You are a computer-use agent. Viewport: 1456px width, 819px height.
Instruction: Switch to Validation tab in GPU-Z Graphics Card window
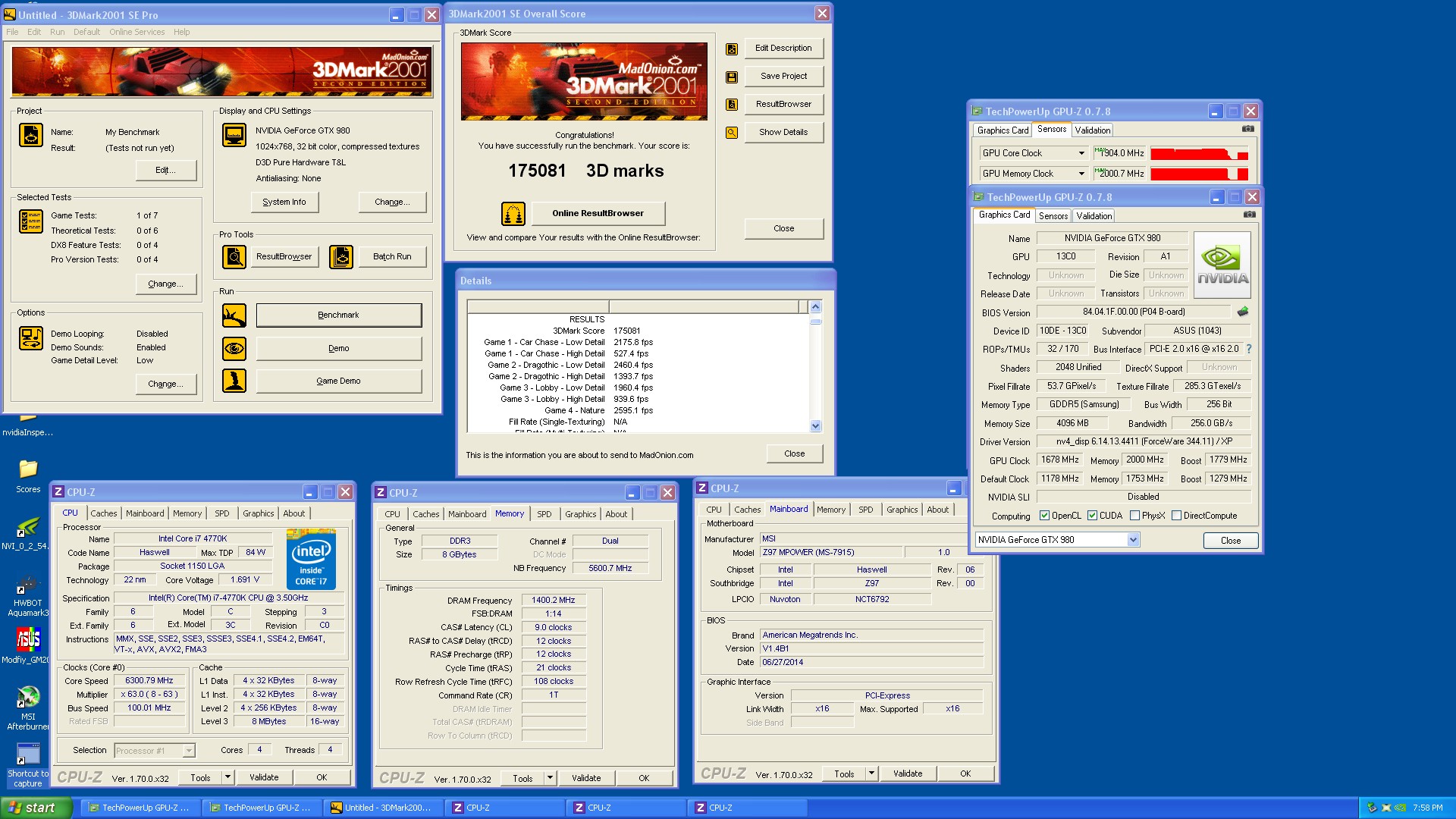[1094, 216]
